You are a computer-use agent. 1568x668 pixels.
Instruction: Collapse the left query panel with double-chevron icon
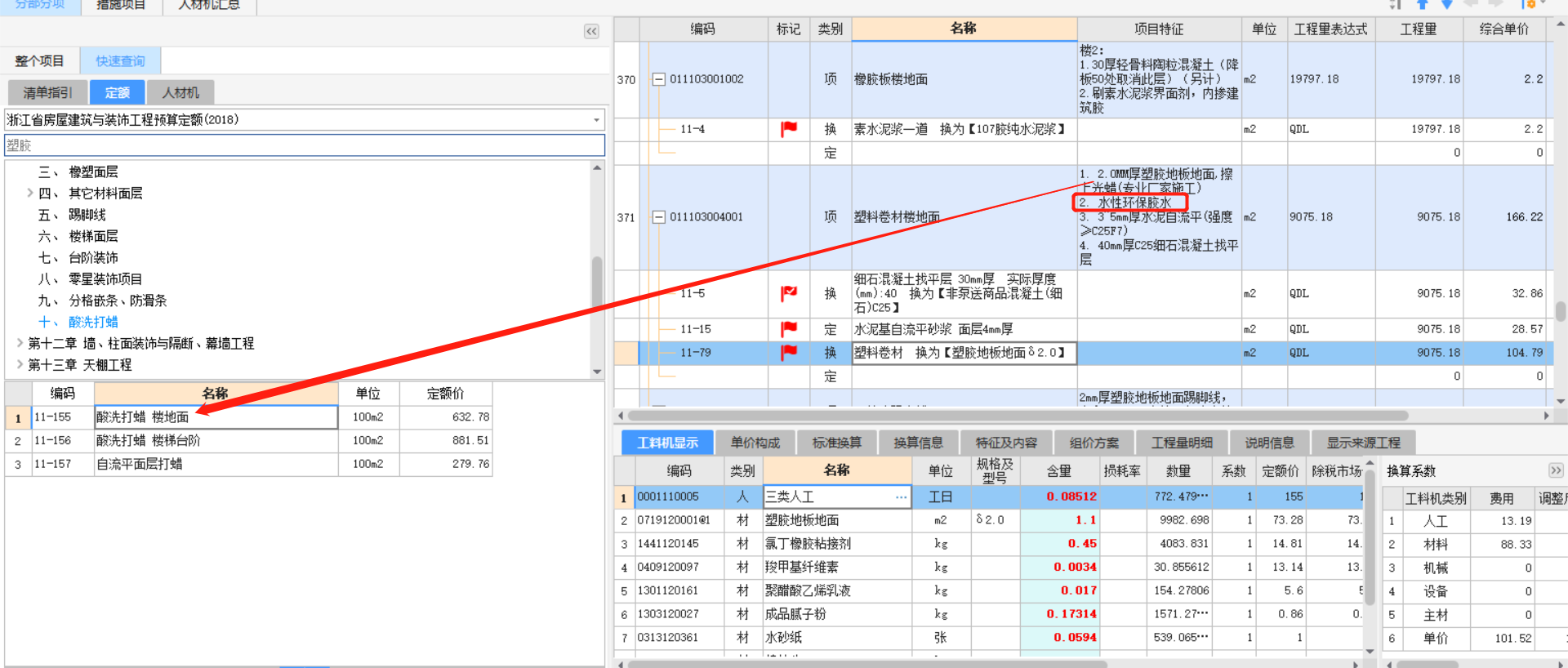click(591, 31)
